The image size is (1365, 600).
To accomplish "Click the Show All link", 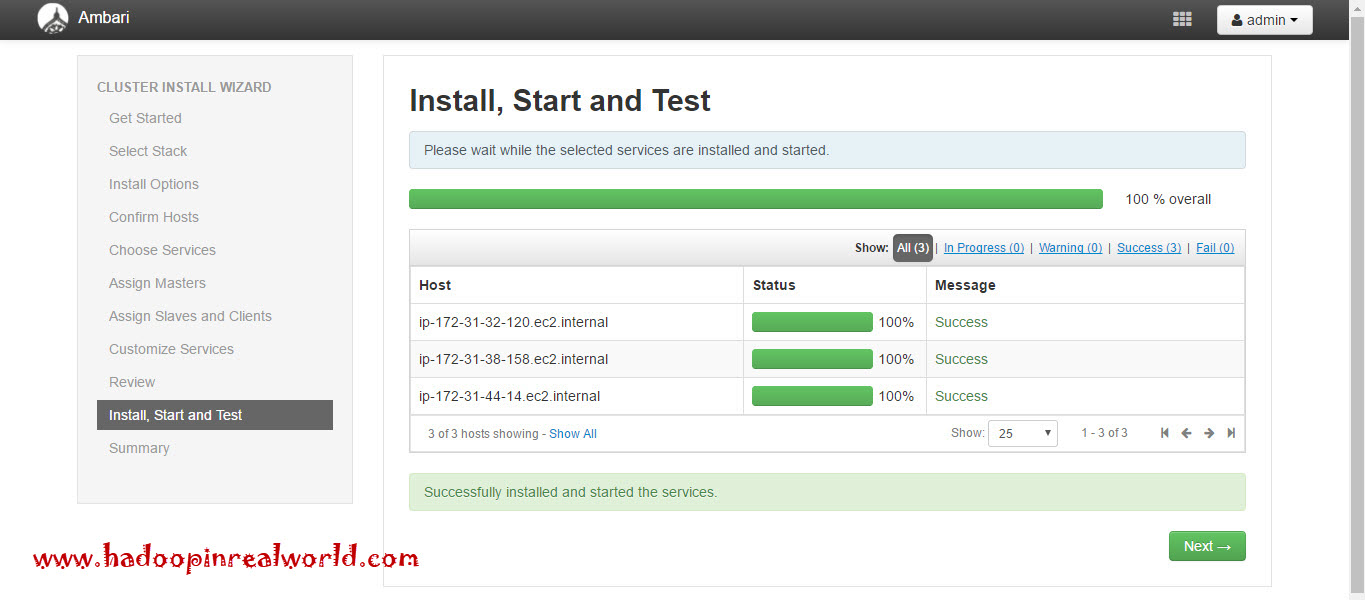I will tap(572, 433).
